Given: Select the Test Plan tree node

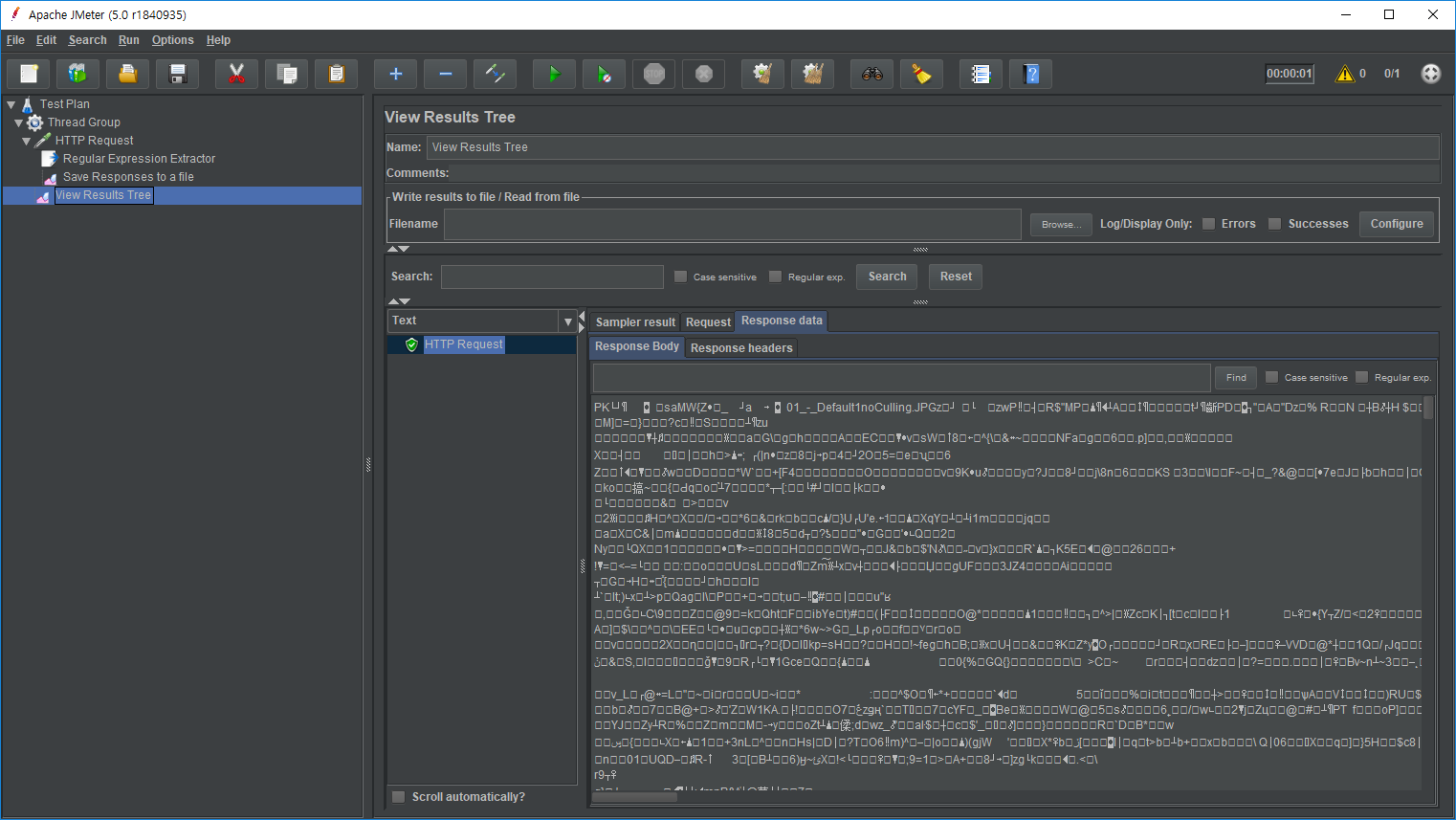Looking at the screenshot, I should click(x=65, y=104).
